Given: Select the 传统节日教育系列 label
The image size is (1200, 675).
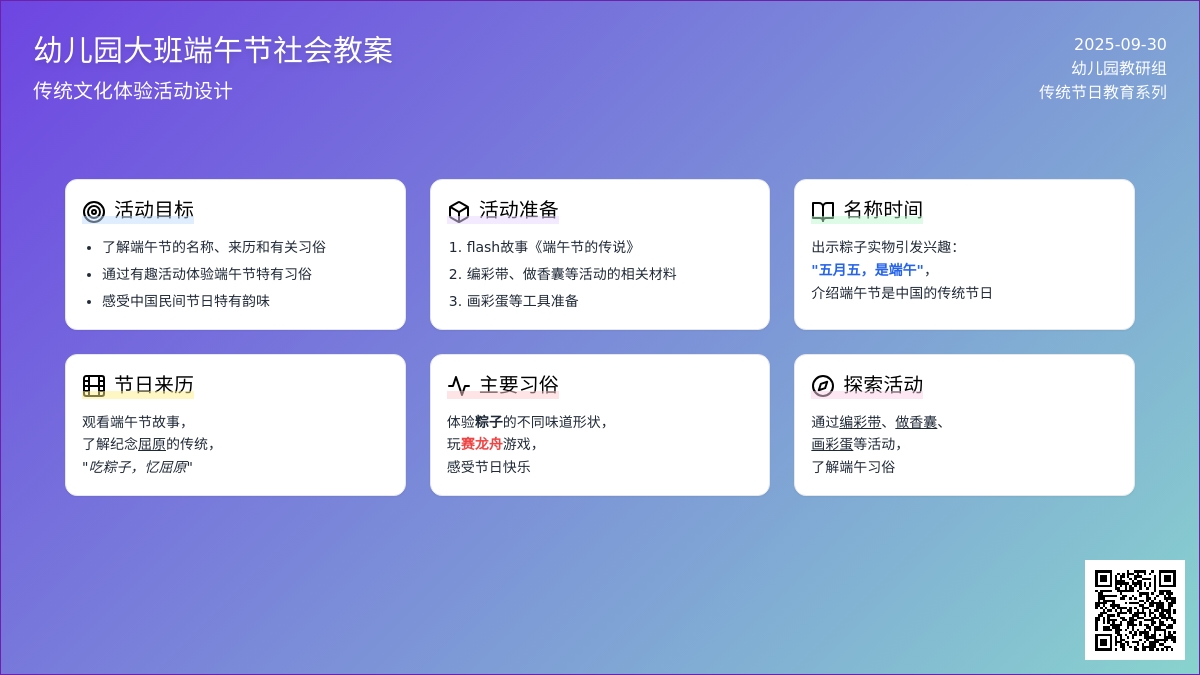Looking at the screenshot, I should 1102,92.
